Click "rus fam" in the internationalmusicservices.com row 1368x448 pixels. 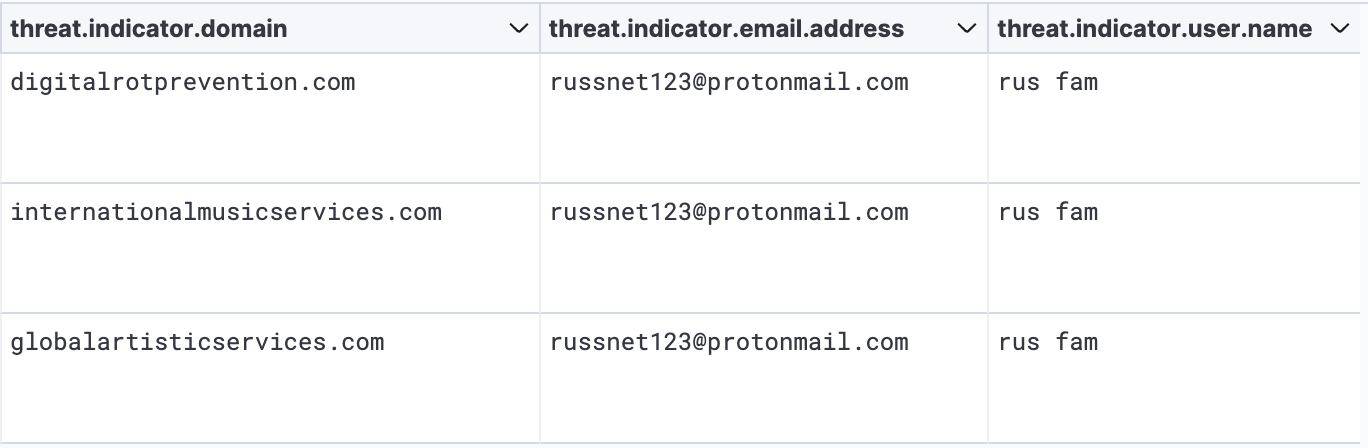1048,212
